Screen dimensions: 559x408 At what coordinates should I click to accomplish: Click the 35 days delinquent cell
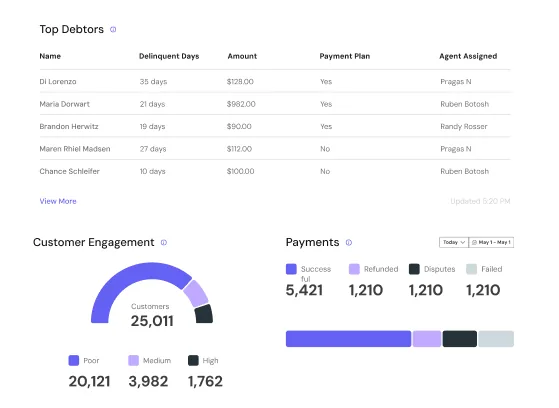[x=153, y=82]
